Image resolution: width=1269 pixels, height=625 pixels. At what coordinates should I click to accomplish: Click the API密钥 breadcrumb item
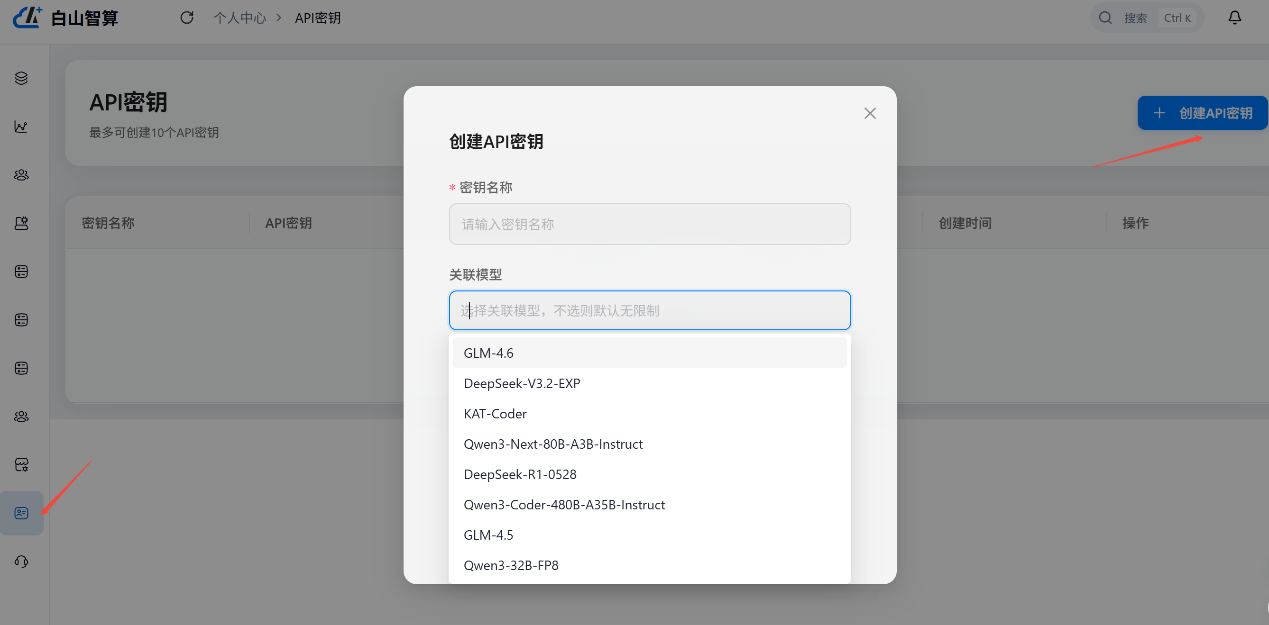[318, 18]
